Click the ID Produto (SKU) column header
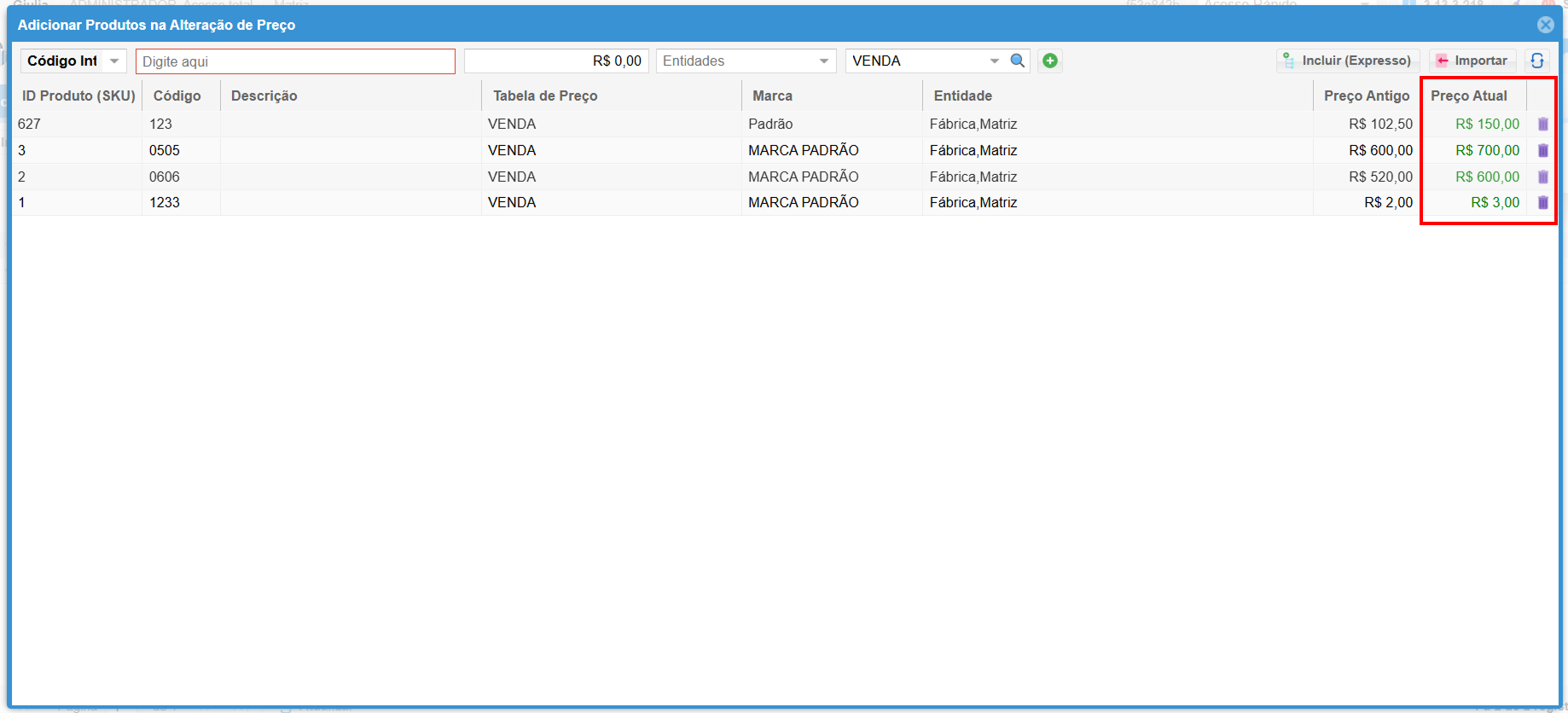Viewport: 1568px width, 713px height. coord(78,96)
